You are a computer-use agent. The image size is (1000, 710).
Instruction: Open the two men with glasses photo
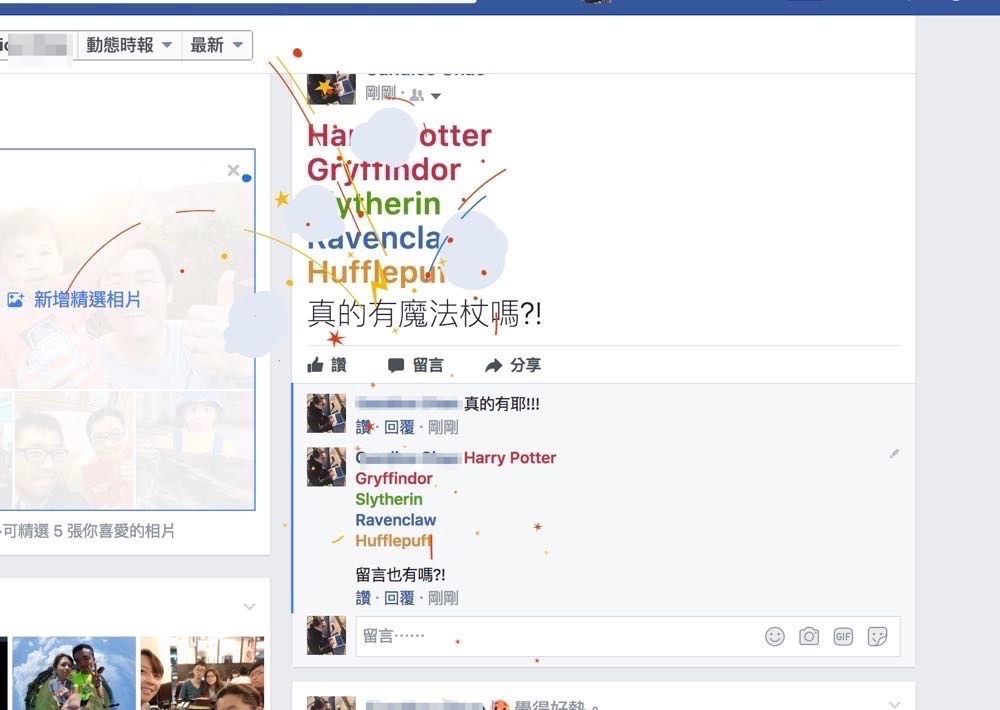pyautogui.click(x=74, y=450)
